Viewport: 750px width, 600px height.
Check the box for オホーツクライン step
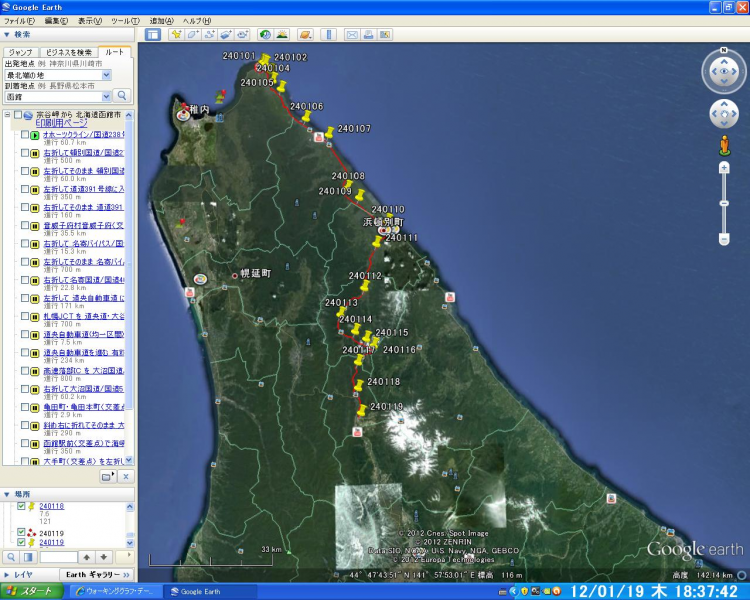click(25, 135)
